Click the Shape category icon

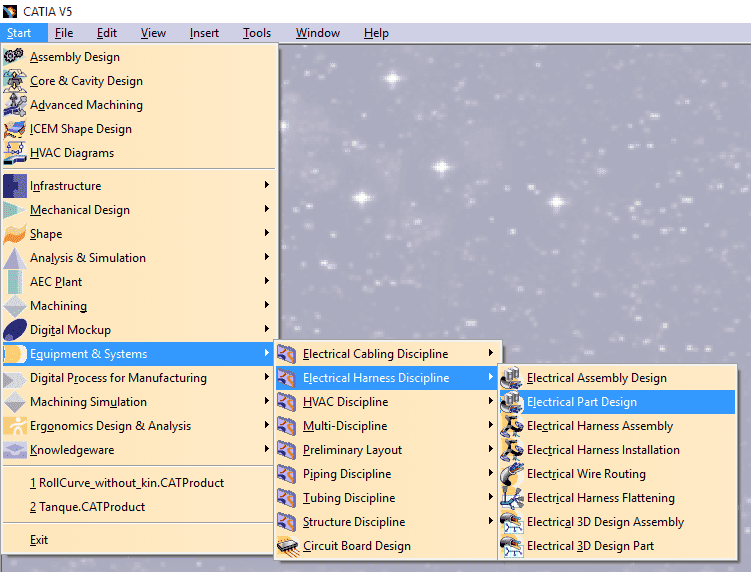[14, 234]
